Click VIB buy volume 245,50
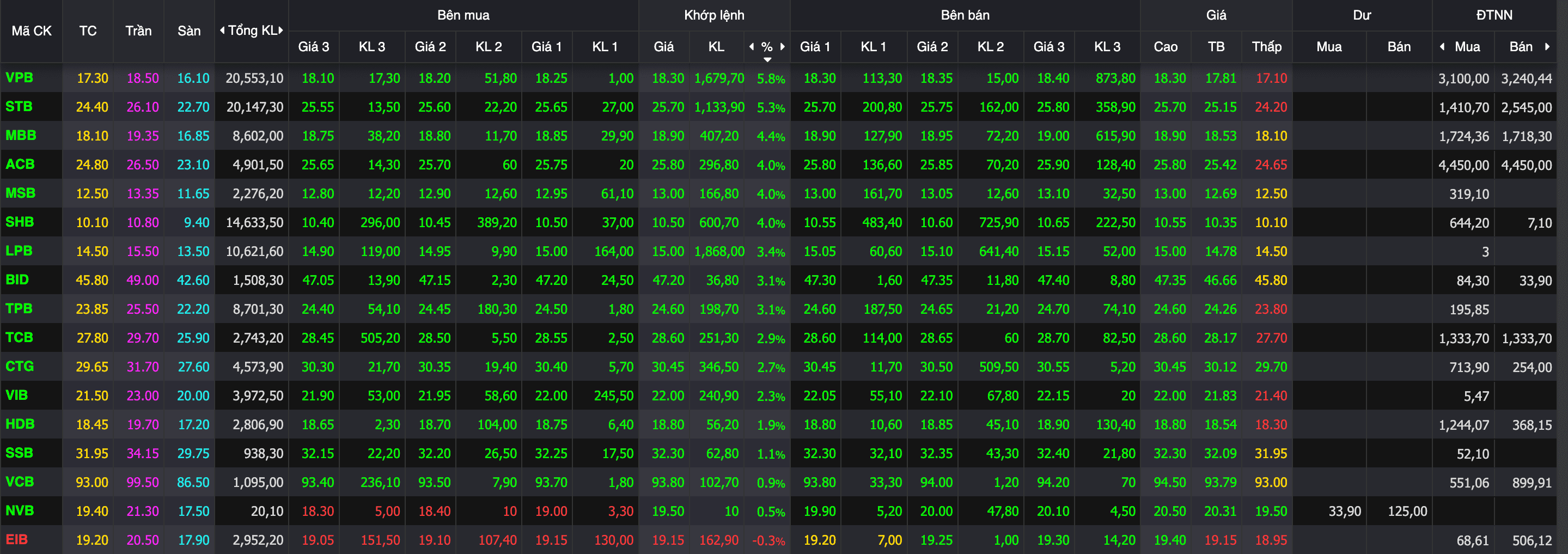The width and height of the screenshot is (1568, 554). click(614, 397)
